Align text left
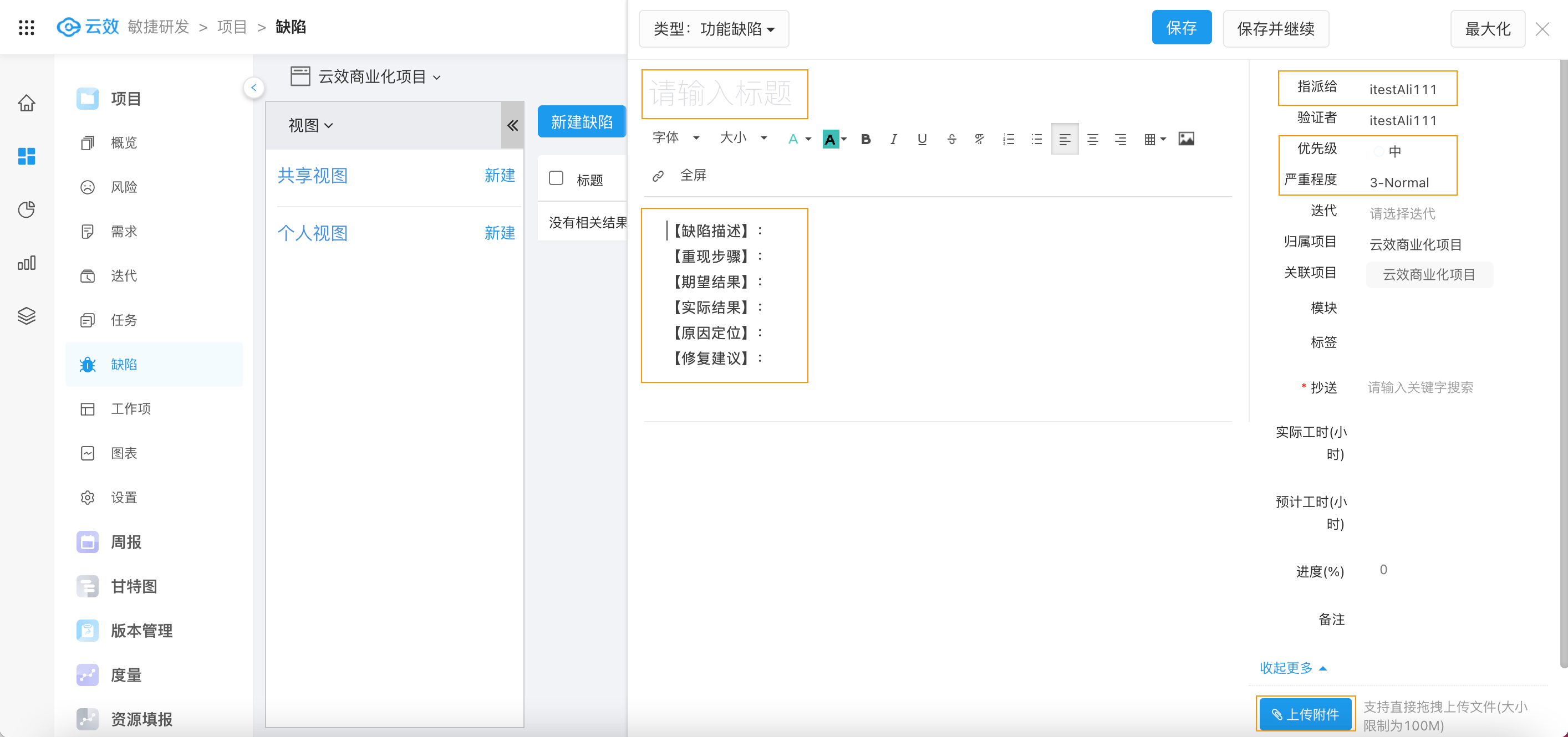The height and width of the screenshot is (737, 1568). pos(1065,140)
